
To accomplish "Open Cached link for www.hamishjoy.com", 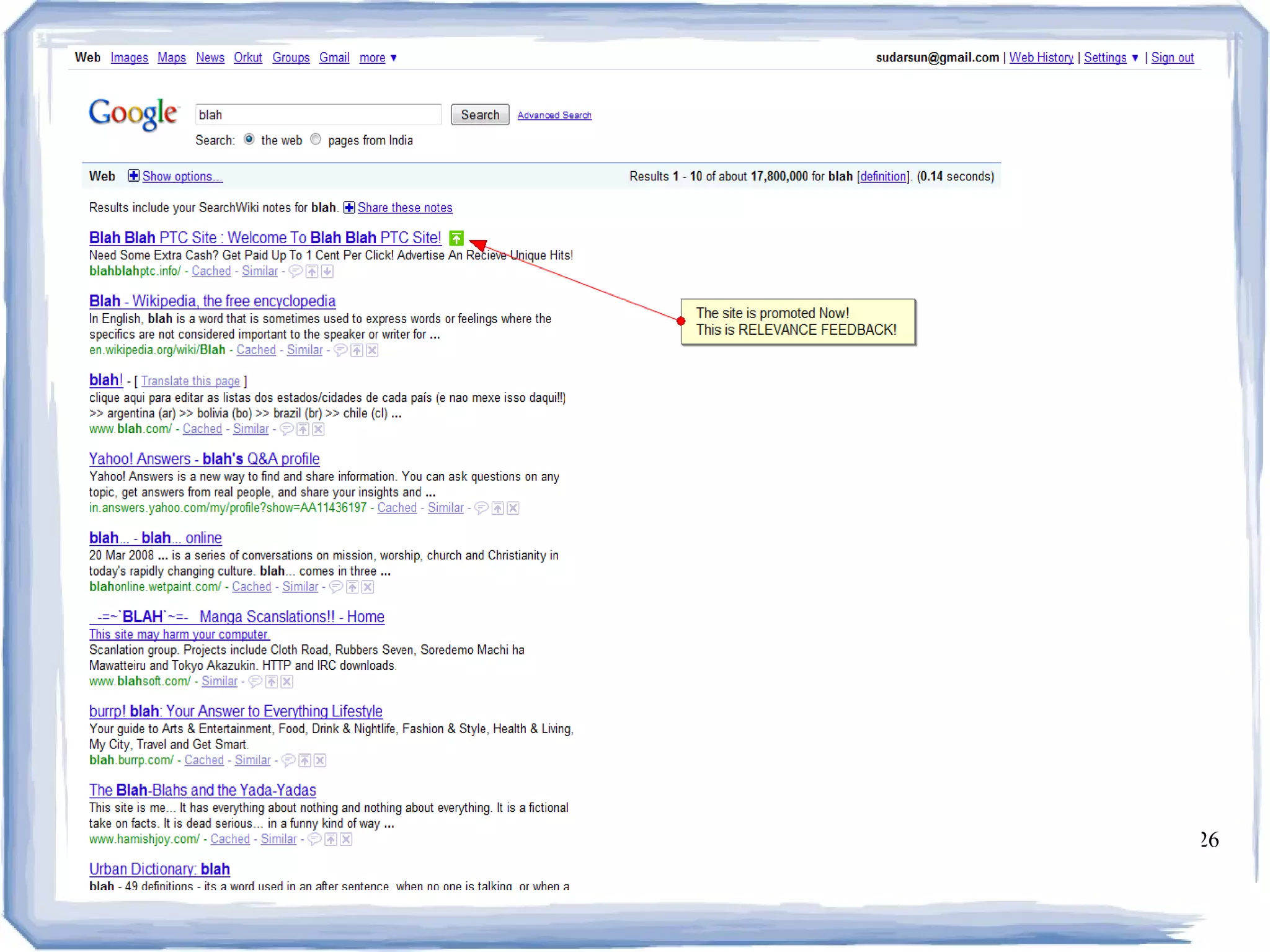I will [x=230, y=839].
